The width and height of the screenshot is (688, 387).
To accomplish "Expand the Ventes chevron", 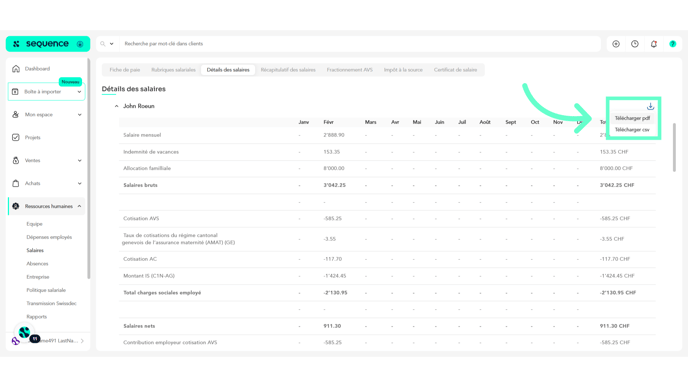I will coord(79,161).
